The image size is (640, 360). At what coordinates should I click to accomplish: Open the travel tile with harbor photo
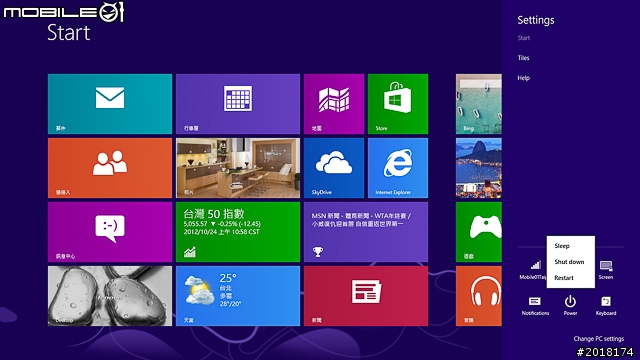point(479,168)
